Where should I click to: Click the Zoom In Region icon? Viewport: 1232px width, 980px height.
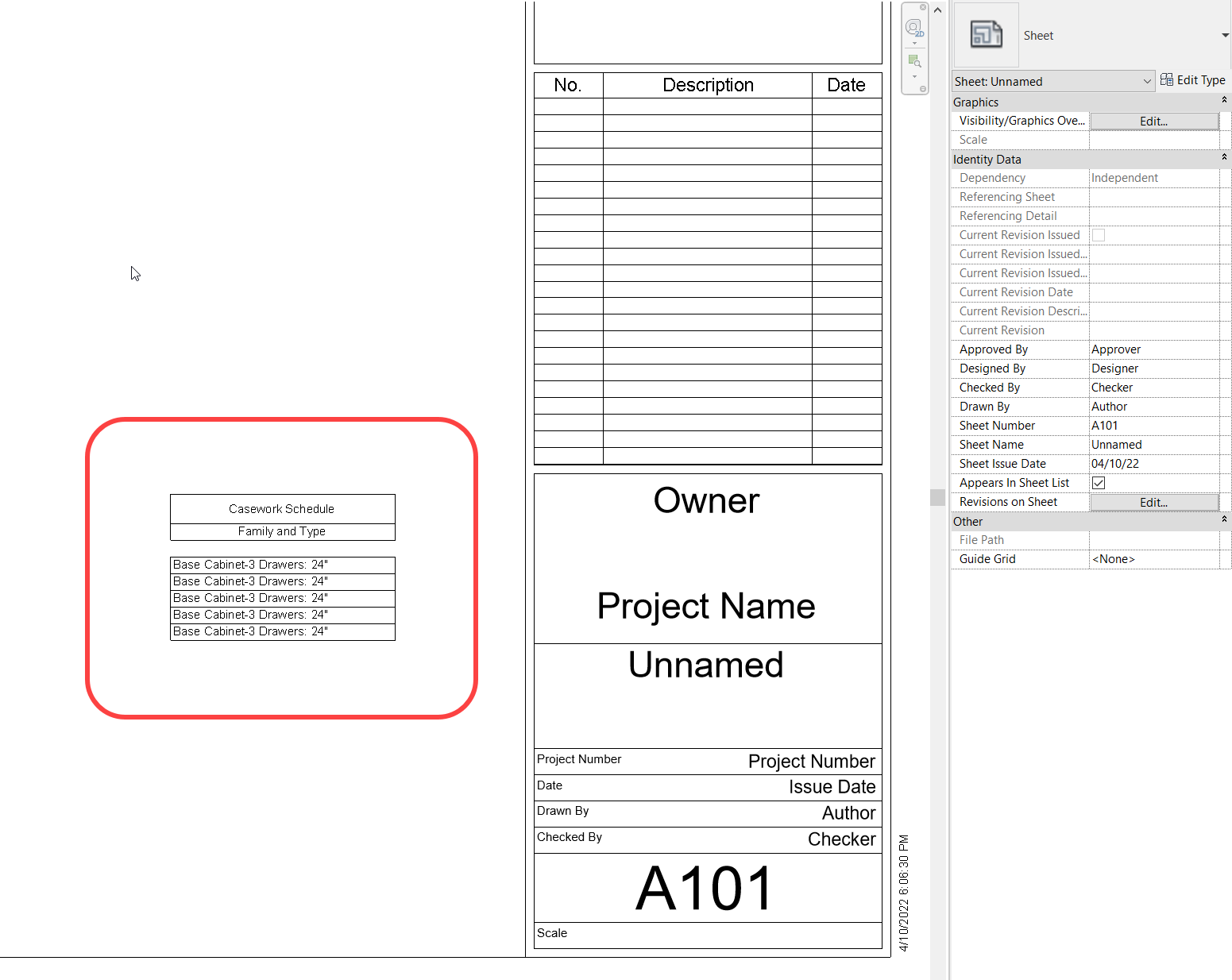916,60
